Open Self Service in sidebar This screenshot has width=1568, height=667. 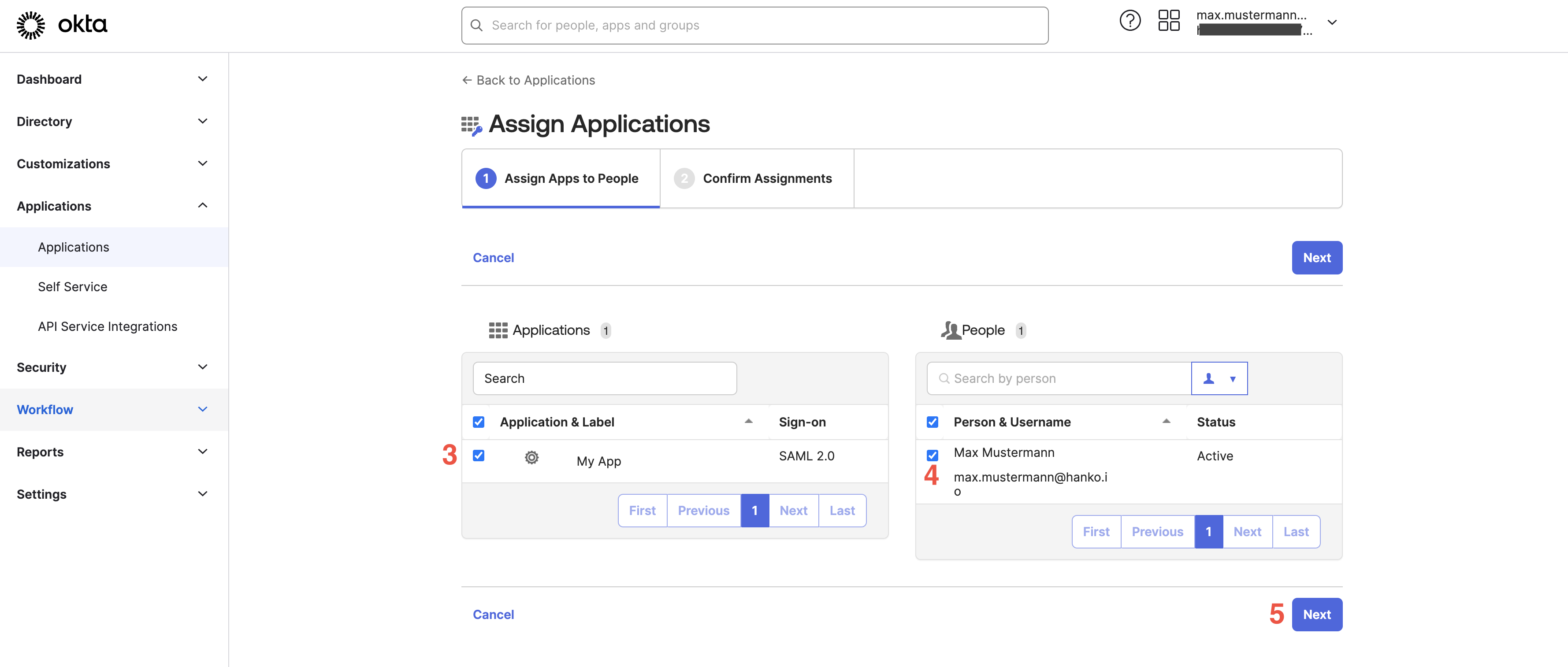72,287
